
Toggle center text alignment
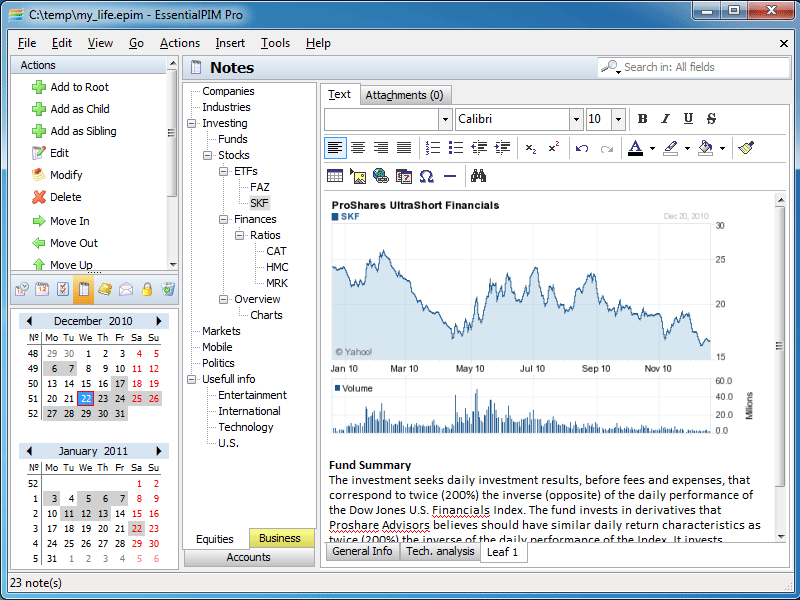coord(358,148)
